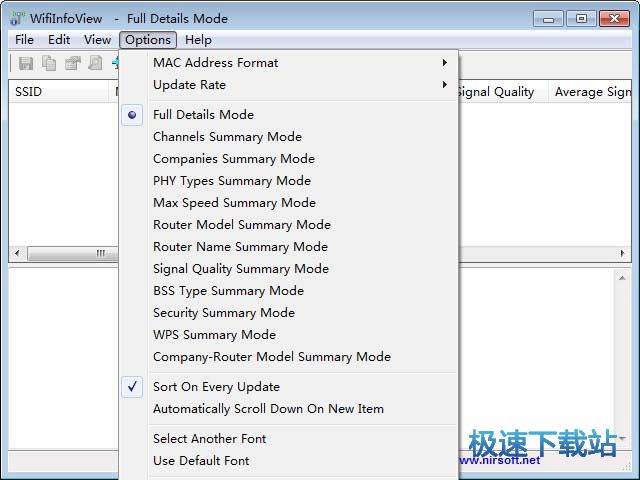The width and height of the screenshot is (640, 480).
Task: Open the File menu
Action: pyautogui.click(x=24, y=40)
